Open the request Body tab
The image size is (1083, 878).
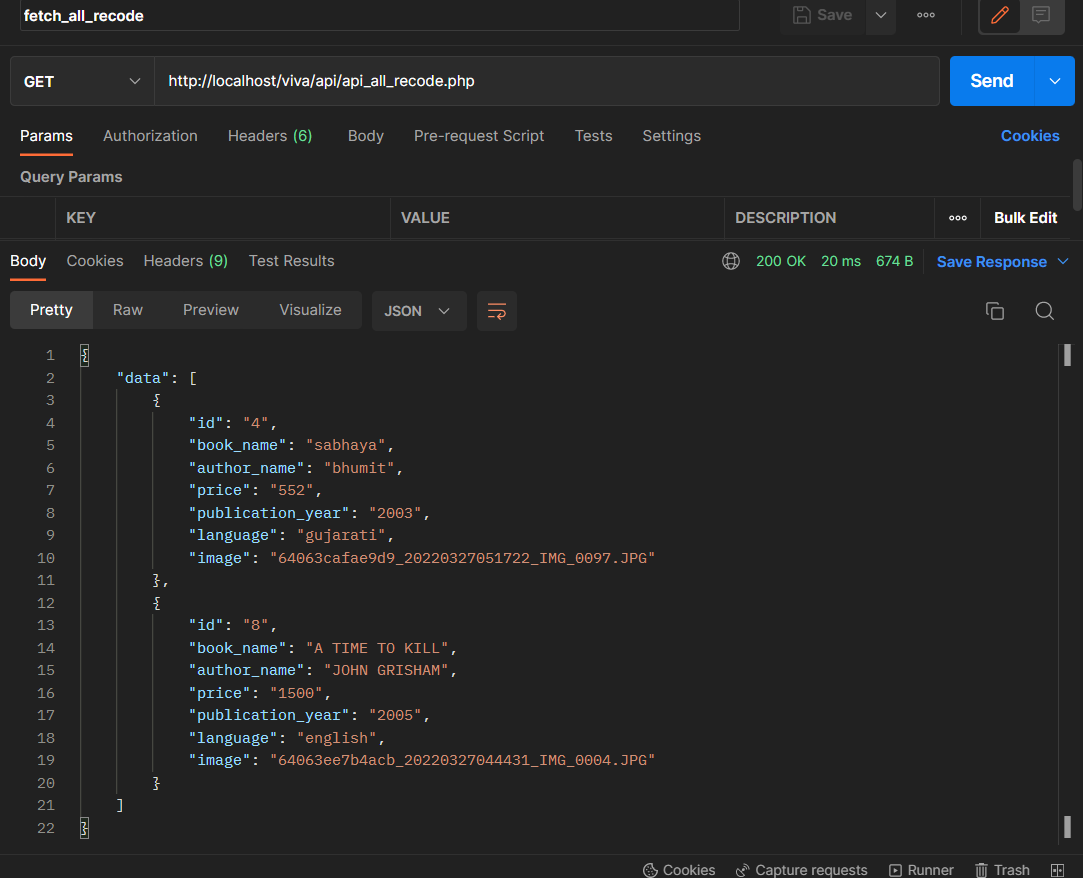pyautogui.click(x=365, y=136)
